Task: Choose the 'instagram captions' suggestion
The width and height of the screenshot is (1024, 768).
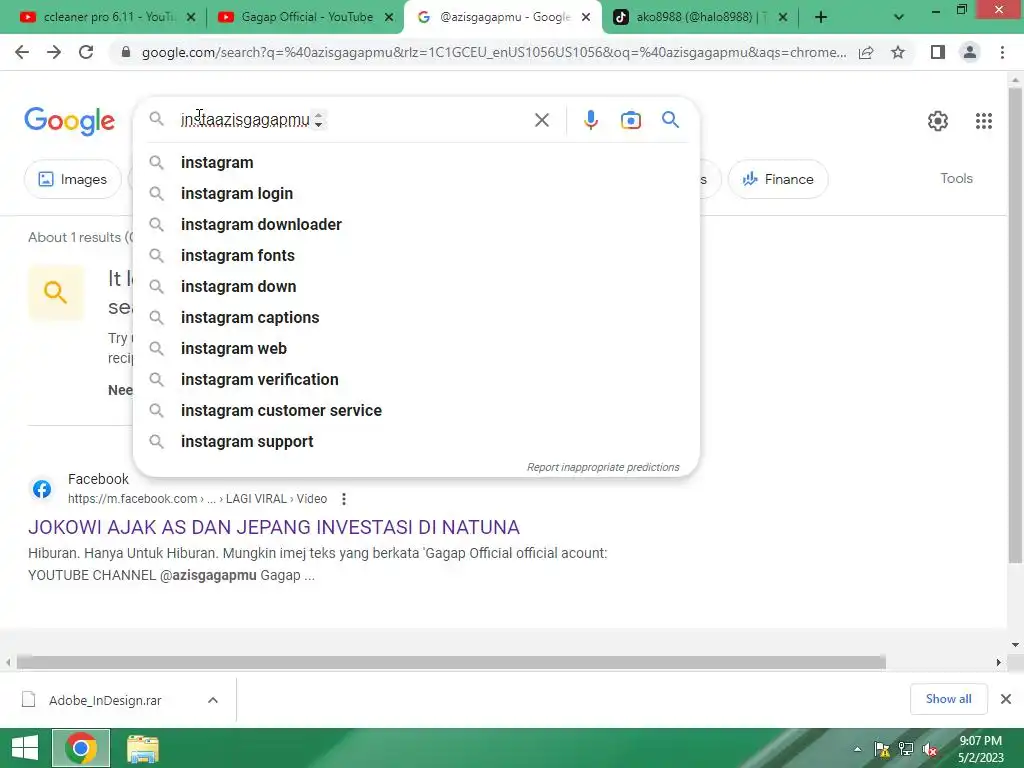Action: tap(417, 317)
